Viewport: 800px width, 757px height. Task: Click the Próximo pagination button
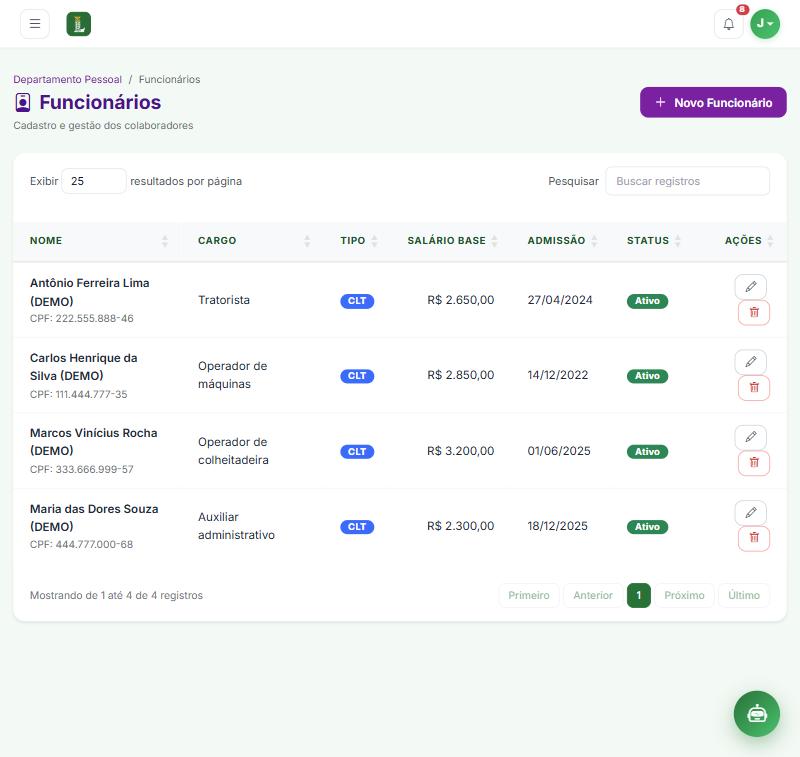[x=684, y=595]
